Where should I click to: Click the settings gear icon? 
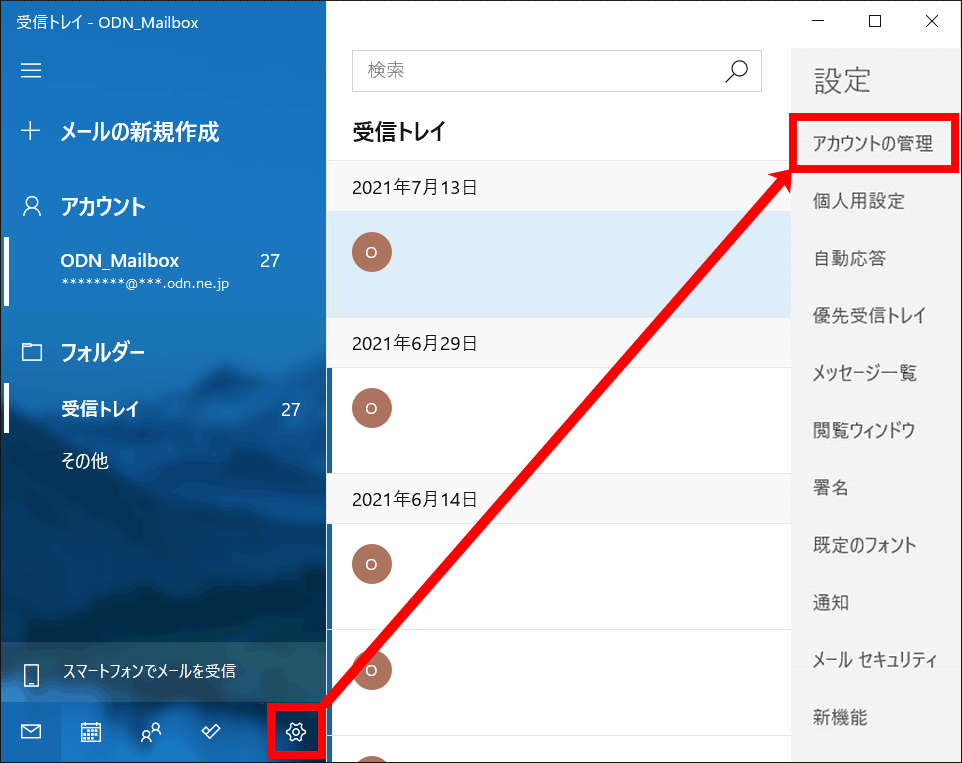295,732
